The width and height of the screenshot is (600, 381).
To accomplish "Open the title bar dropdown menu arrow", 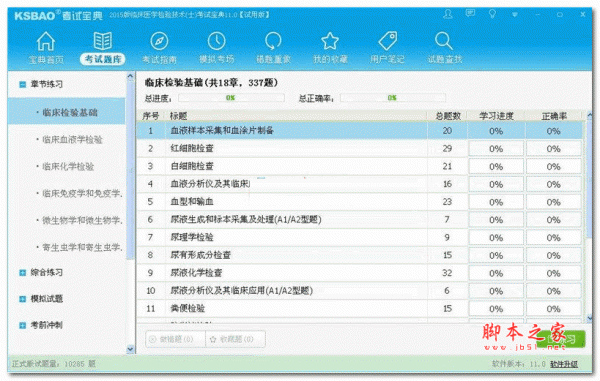I will [x=515, y=15].
